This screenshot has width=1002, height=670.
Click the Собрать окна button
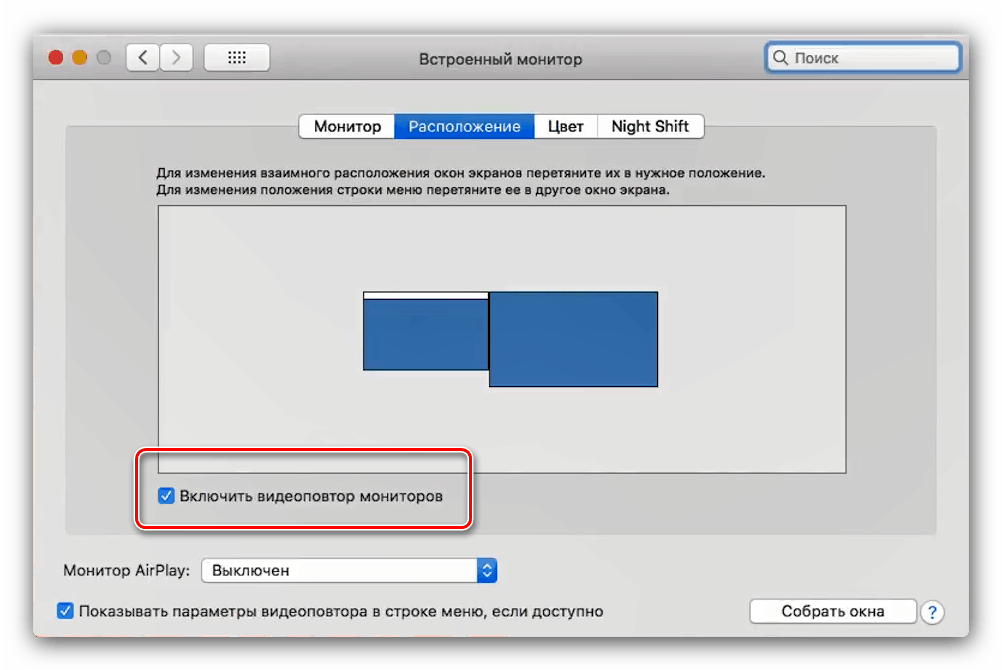(x=833, y=611)
